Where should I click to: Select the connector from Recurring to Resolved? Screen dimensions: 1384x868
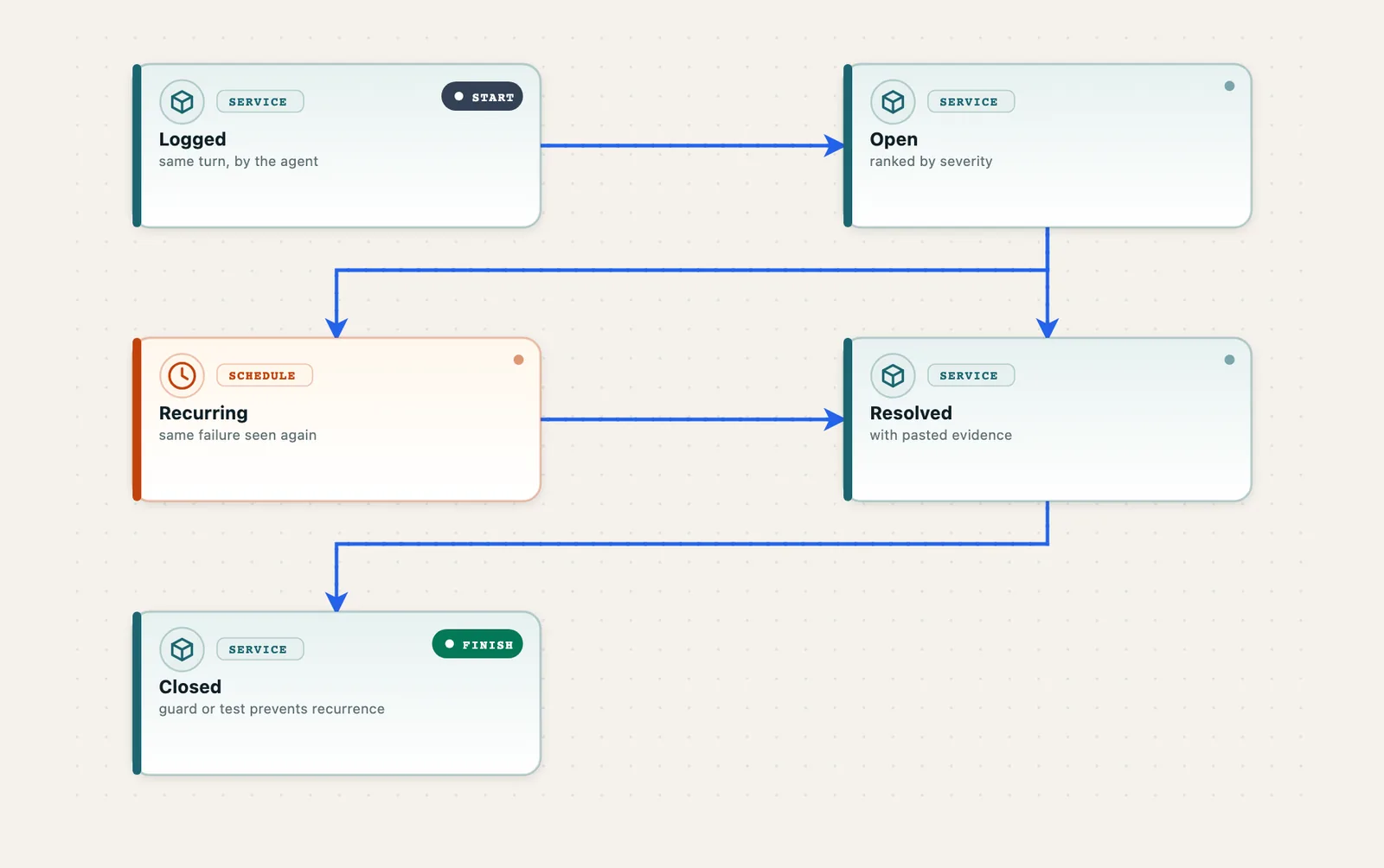tap(692, 419)
